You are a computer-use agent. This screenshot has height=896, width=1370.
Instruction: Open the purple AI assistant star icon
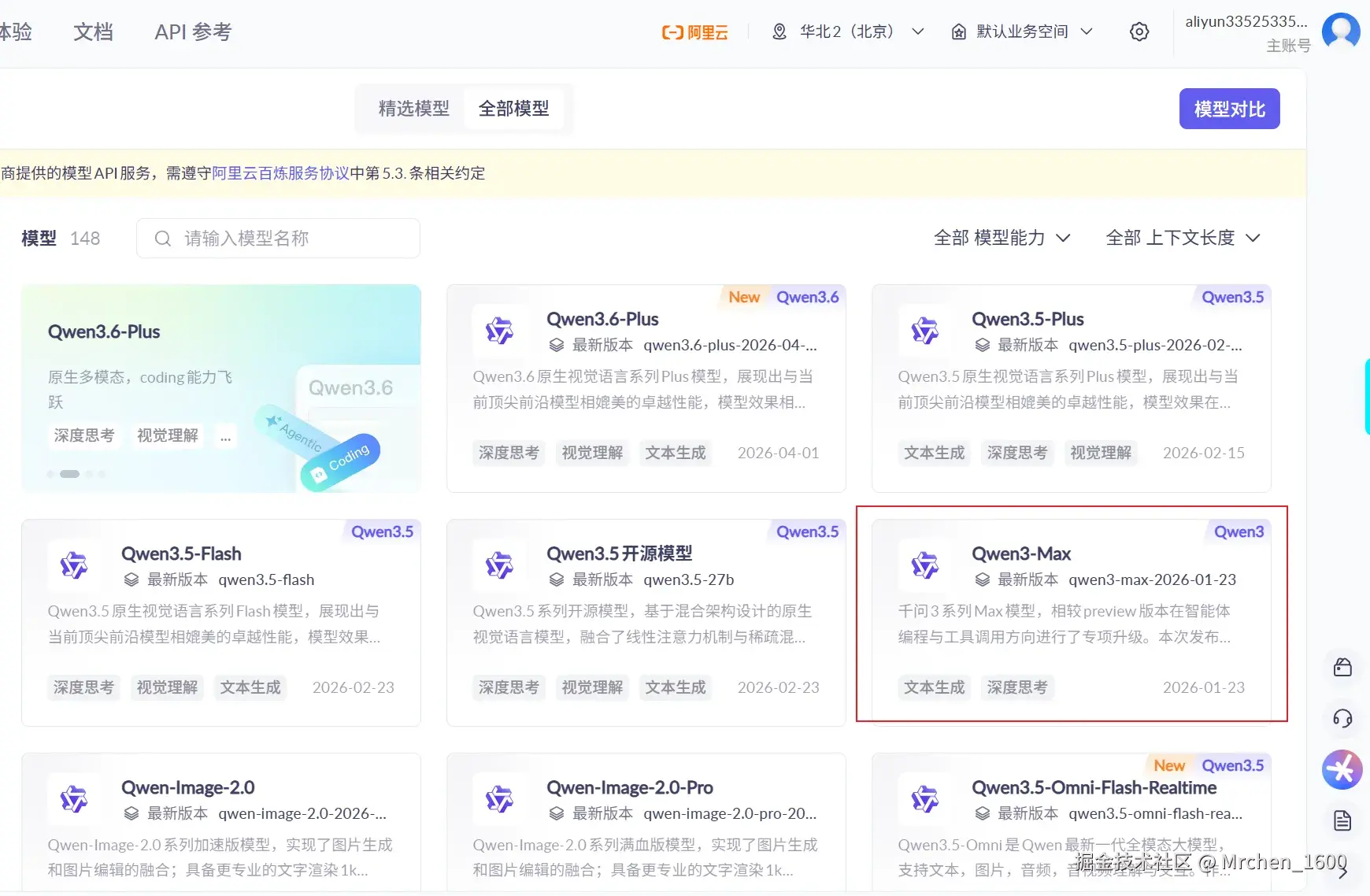click(1342, 769)
